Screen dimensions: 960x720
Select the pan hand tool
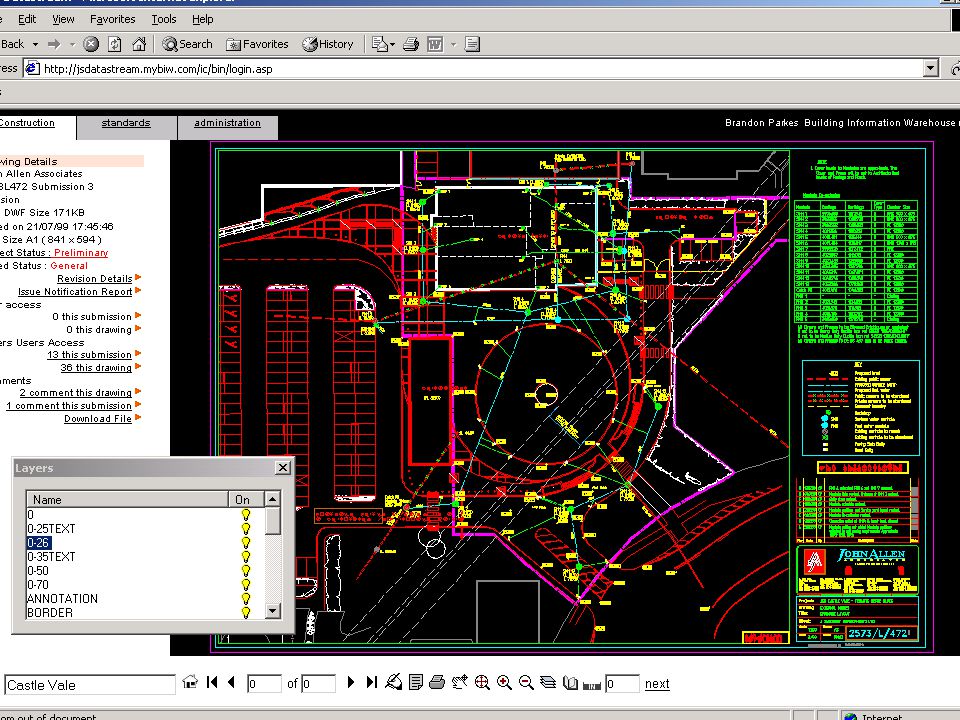point(459,682)
